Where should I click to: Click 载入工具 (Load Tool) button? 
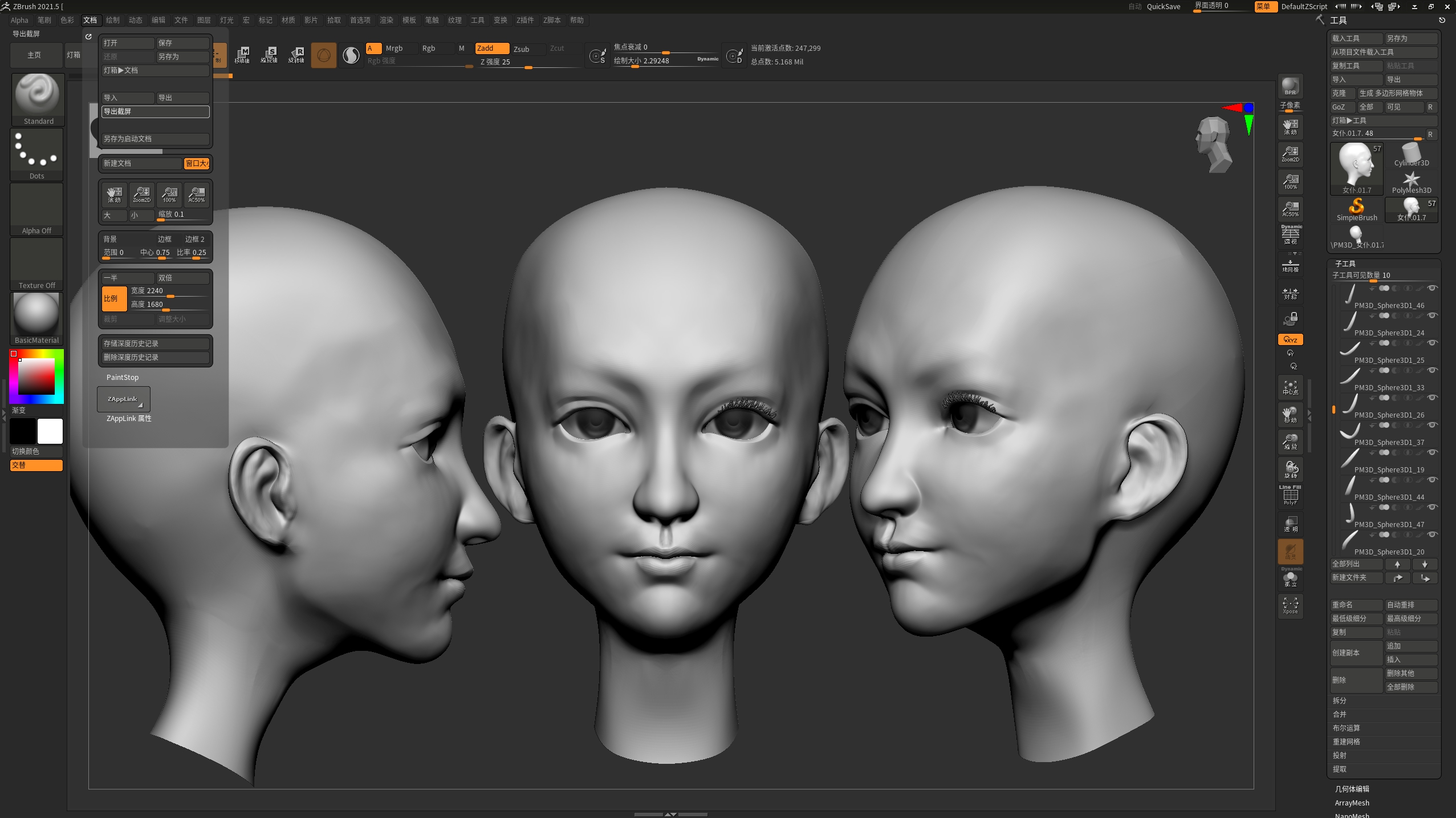(1356, 38)
